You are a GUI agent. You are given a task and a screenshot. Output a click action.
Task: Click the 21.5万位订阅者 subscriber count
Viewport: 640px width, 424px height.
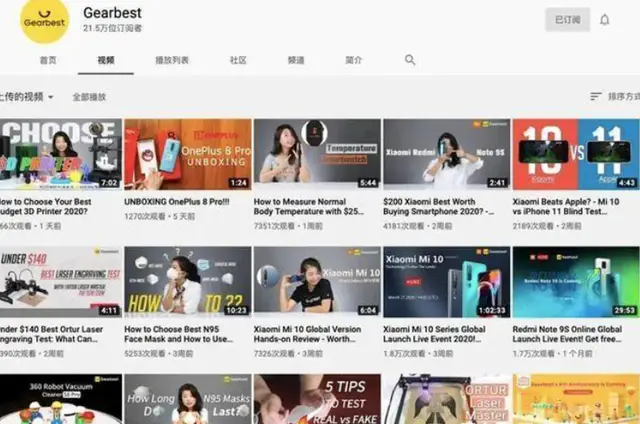click(113, 28)
